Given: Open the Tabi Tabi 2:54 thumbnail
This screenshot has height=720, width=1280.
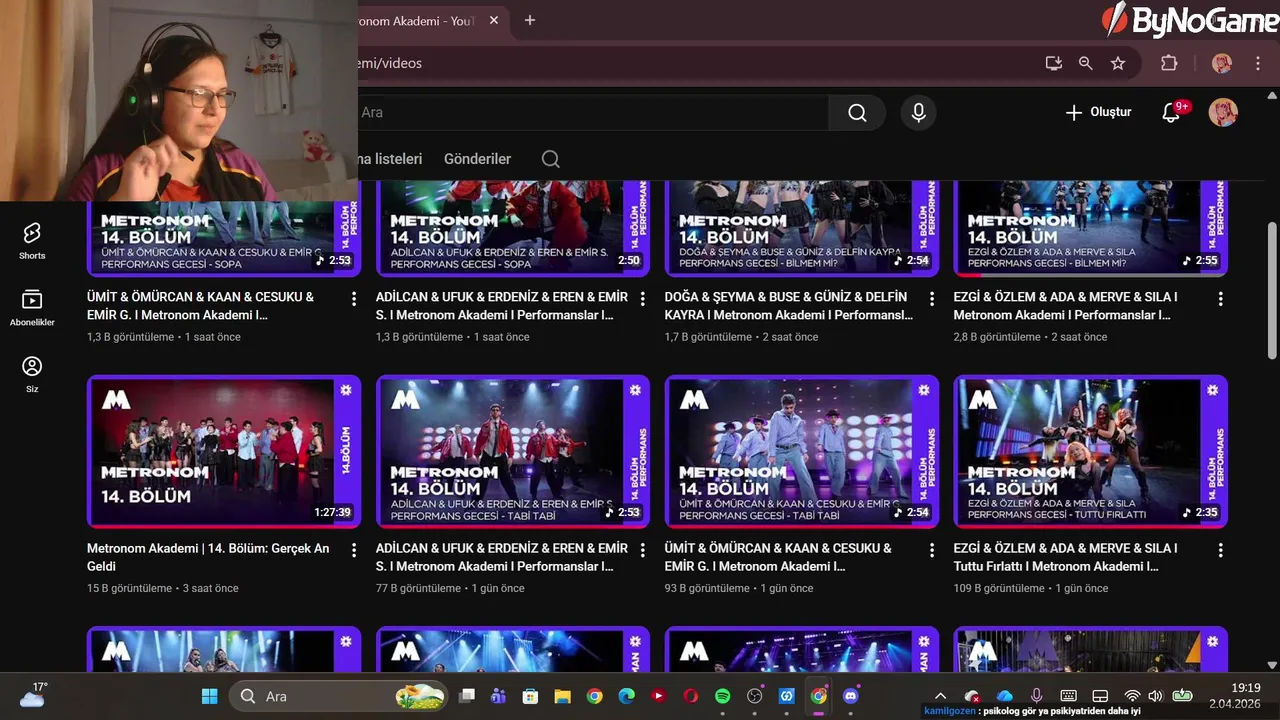Looking at the screenshot, I should tap(802, 451).
